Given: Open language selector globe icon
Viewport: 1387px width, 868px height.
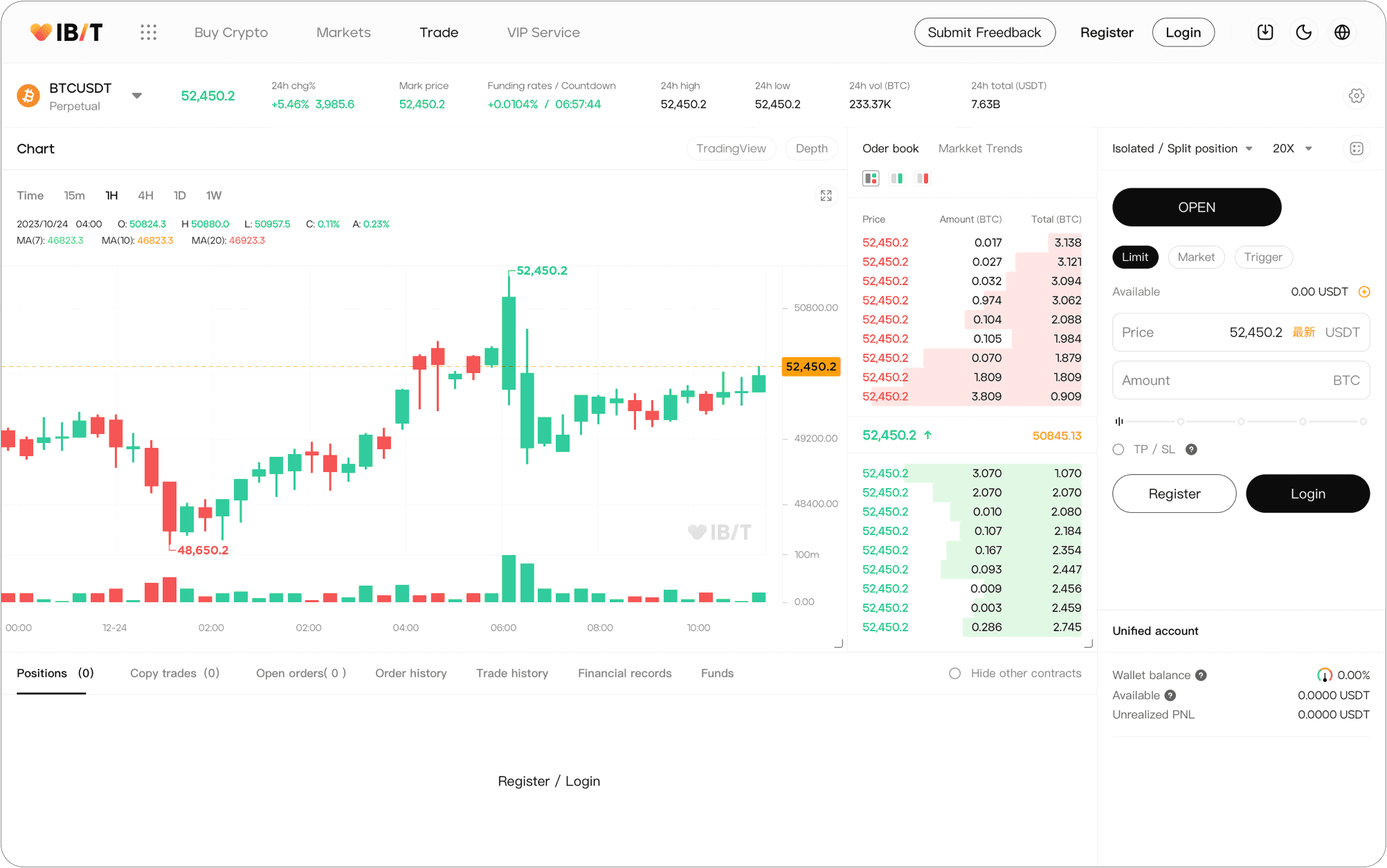Looking at the screenshot, I should click(1343, 32).
